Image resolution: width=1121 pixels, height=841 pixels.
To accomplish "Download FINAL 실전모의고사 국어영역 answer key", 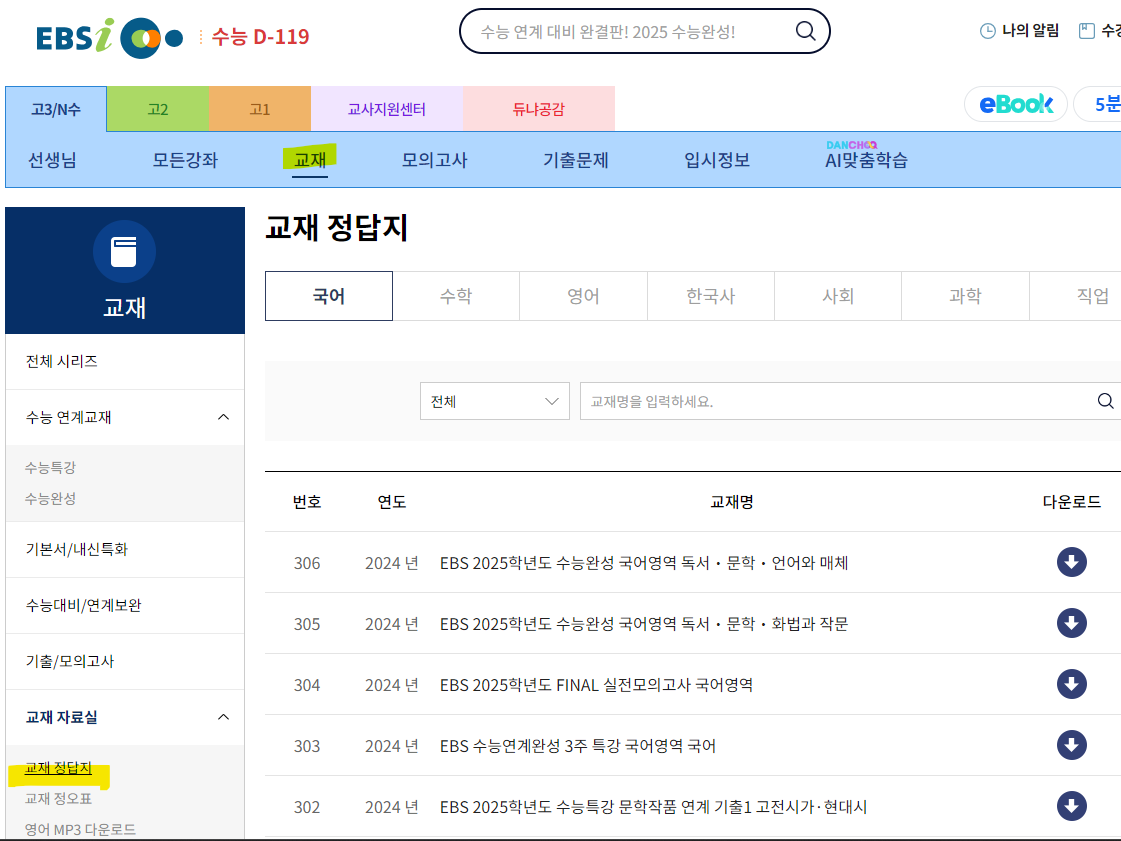I will tap(1071, 684).
